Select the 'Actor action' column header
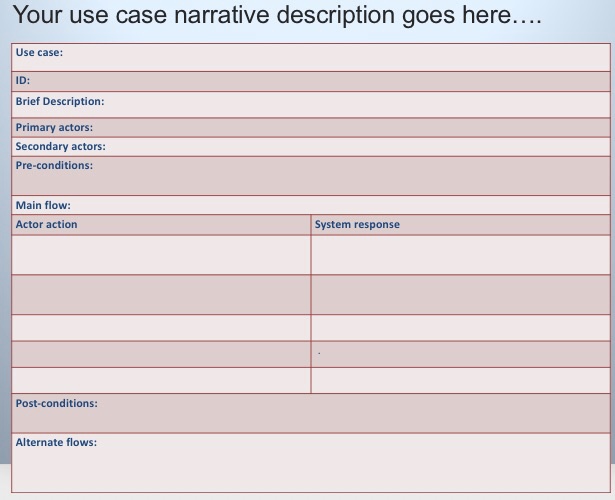615x500 pixels. pos(161,225)
